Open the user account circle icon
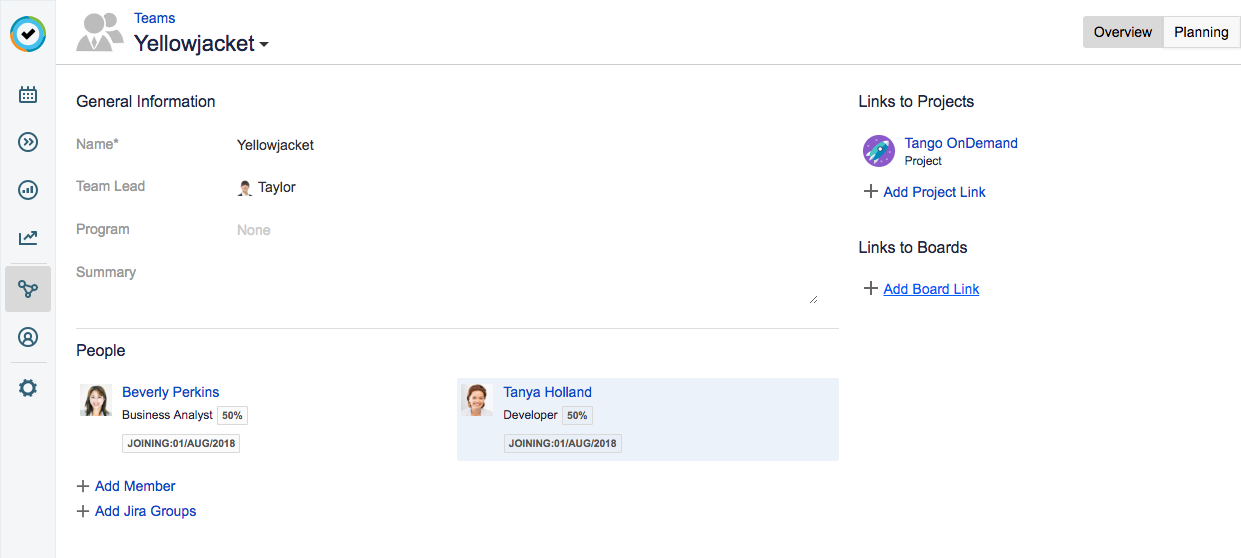Viewport: 1241px width, 558px height. (28, 338)
